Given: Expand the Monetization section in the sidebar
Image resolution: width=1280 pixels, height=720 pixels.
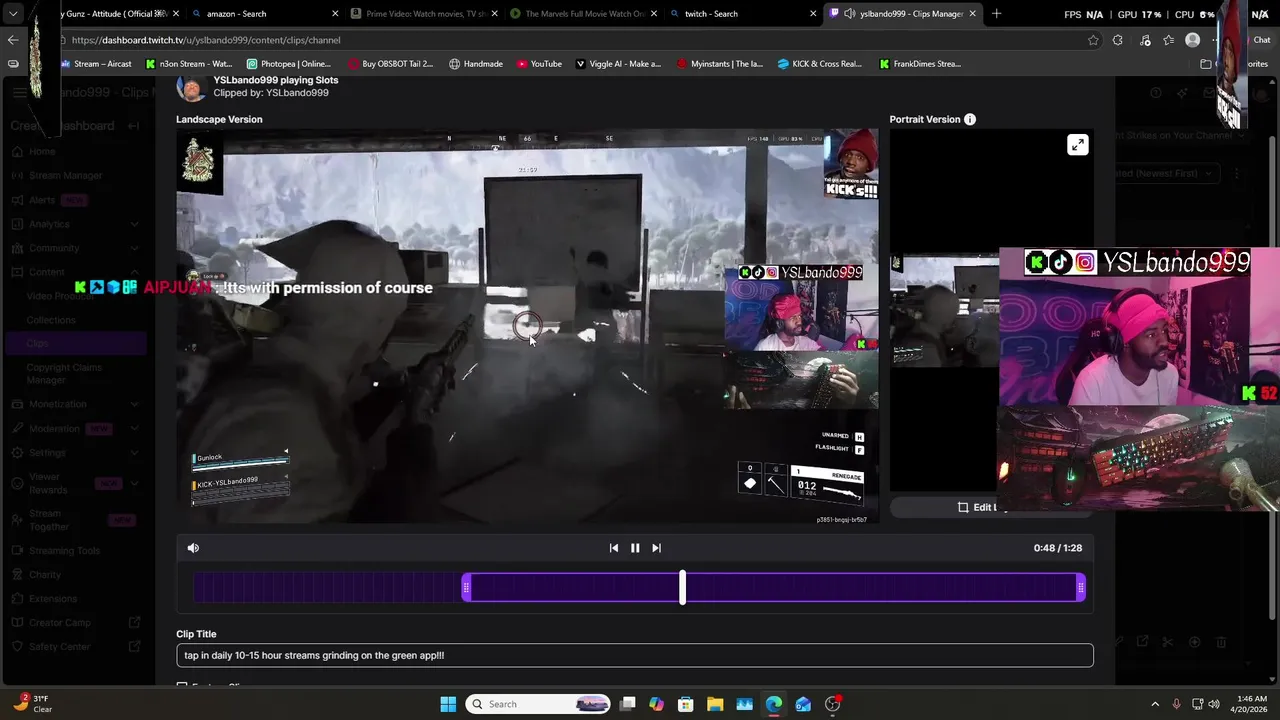Looking at the screenshot, I should (x=134, y=404).
